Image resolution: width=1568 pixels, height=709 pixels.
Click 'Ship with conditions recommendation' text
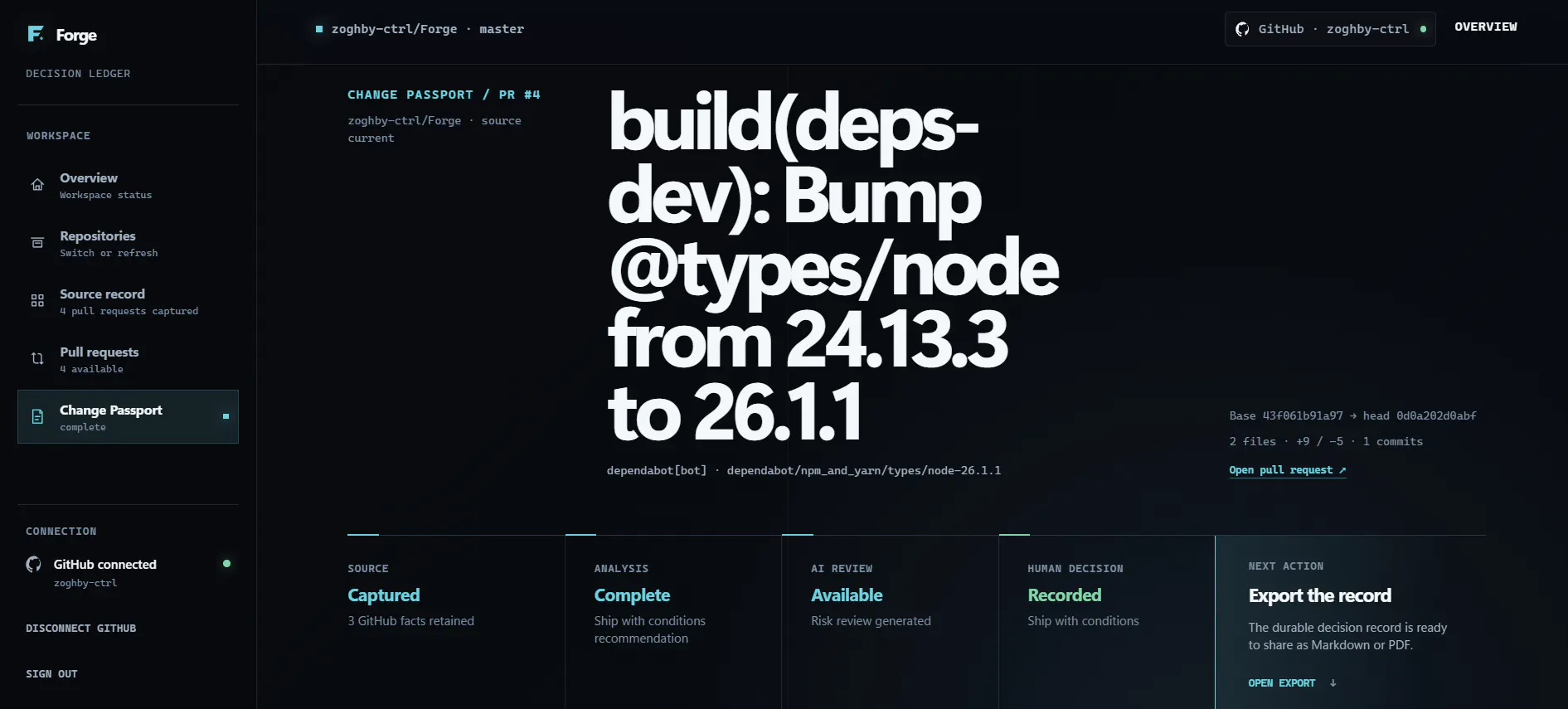tap(650, 629)
